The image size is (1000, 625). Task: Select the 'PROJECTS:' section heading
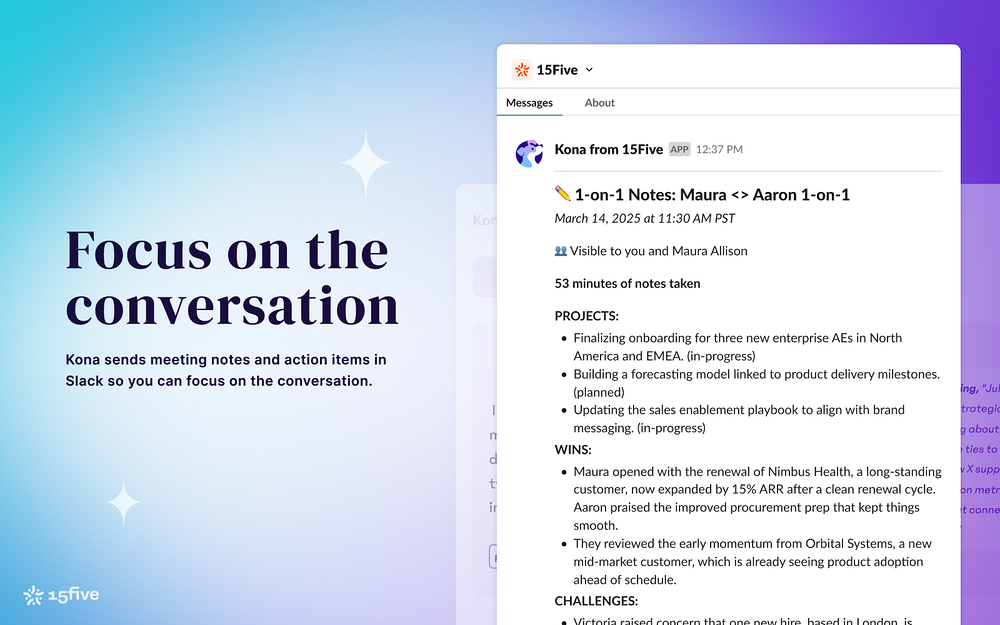coord(586,316)
